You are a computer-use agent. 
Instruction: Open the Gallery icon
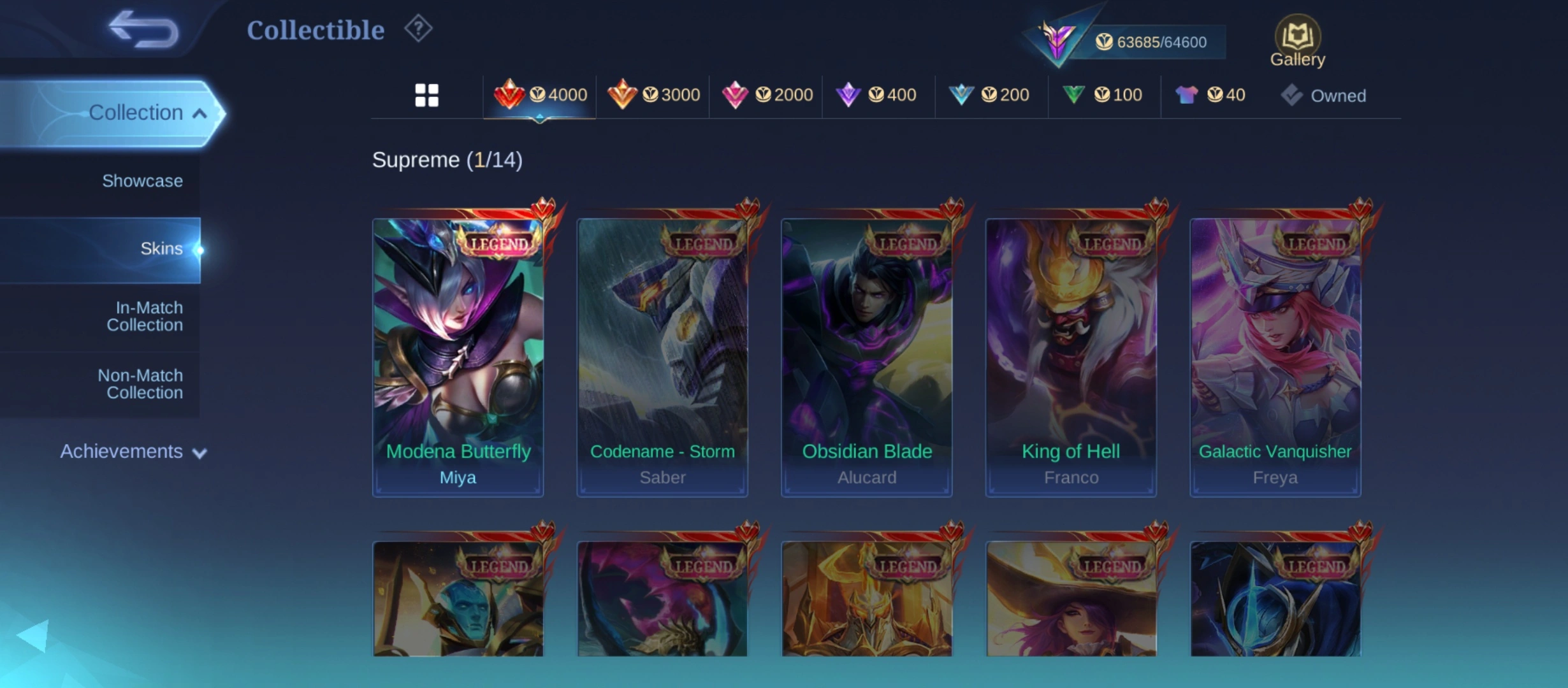coord(1297,41)
